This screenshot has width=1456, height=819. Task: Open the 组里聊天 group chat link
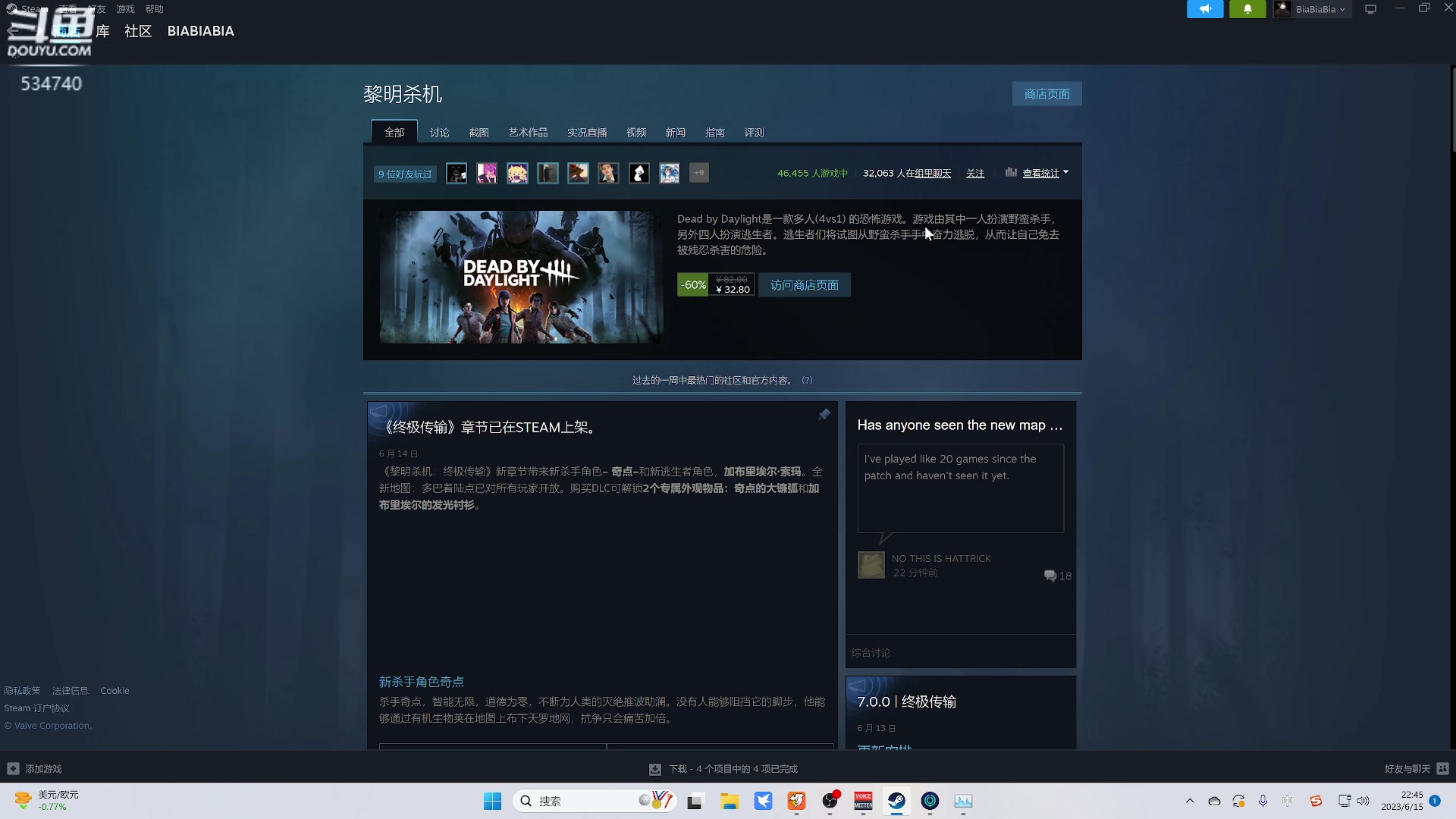pos(933,174)
